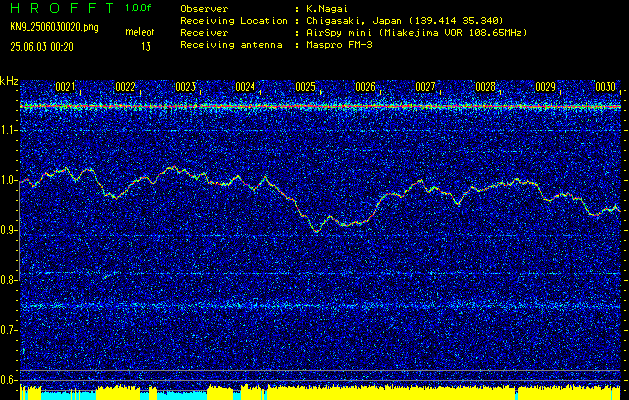Click the Receiving Location label
Viewport: 629px width, 400px height.
[234, 21]
